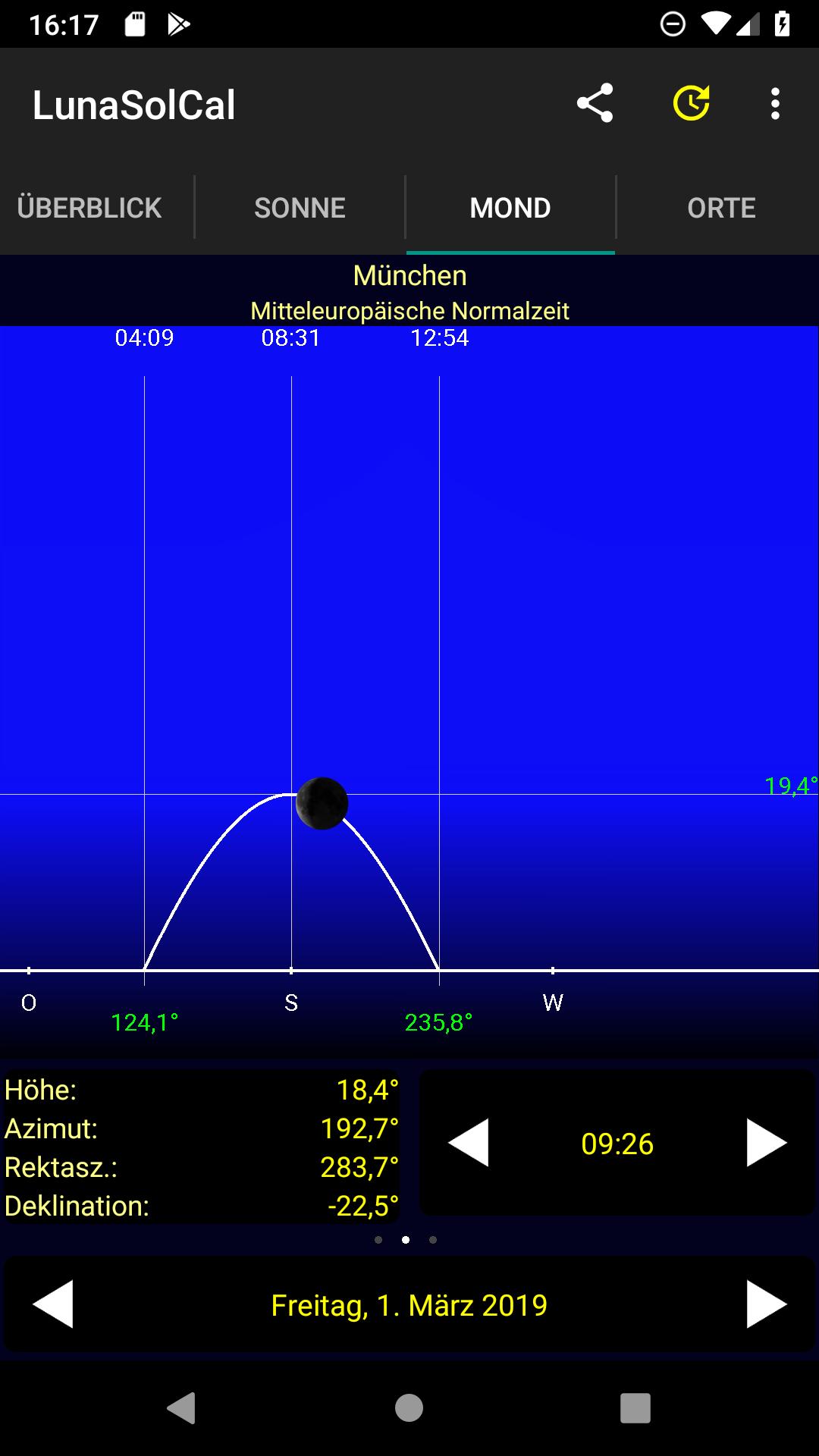Image resolution: width=819 pixels, height=1456 pixels.
Task: Tap the do-not-disturb status icon
Action: click(x=673, y=25)
